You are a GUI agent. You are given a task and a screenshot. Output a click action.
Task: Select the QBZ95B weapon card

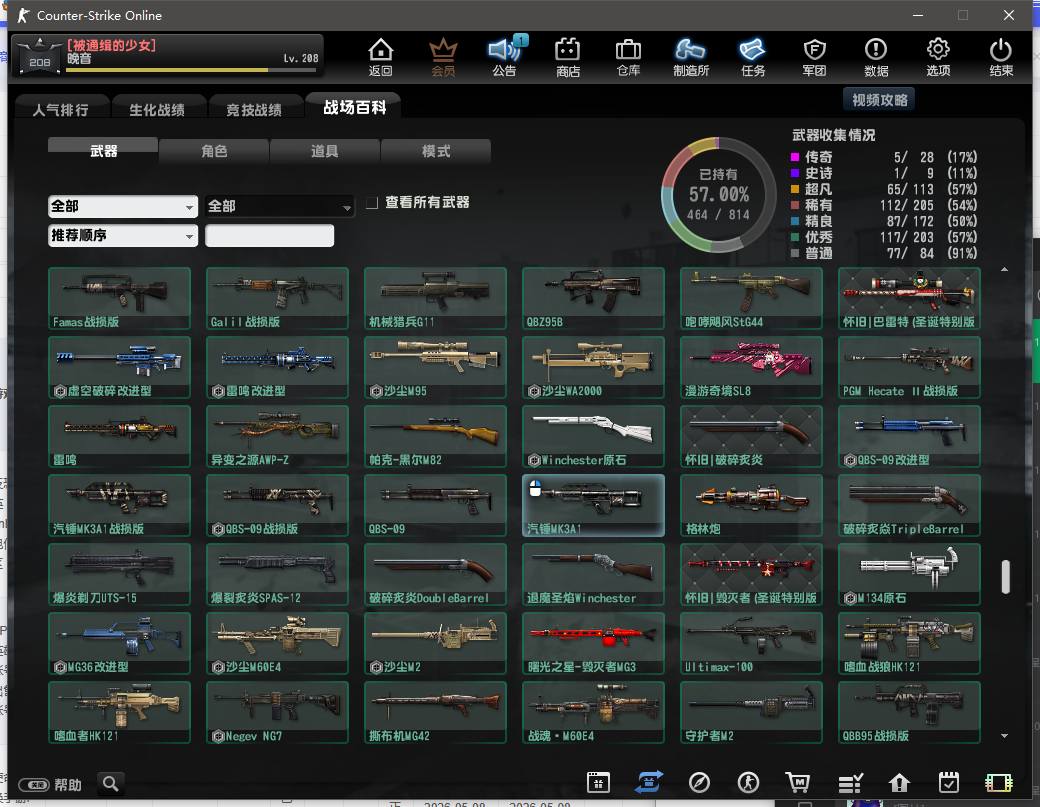593,298
